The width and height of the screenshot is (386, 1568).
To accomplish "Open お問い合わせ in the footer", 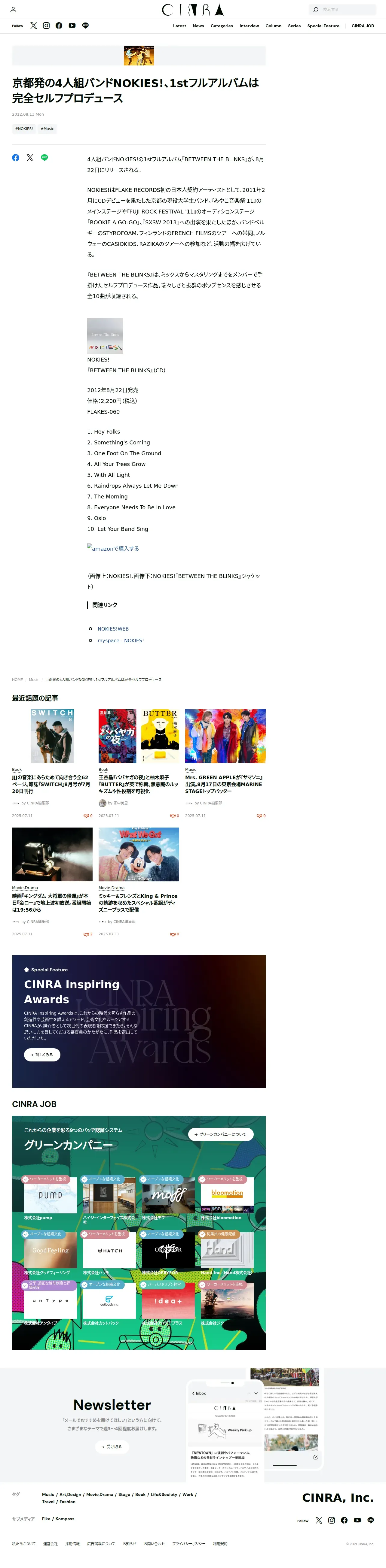I will tap(154, 1544).
